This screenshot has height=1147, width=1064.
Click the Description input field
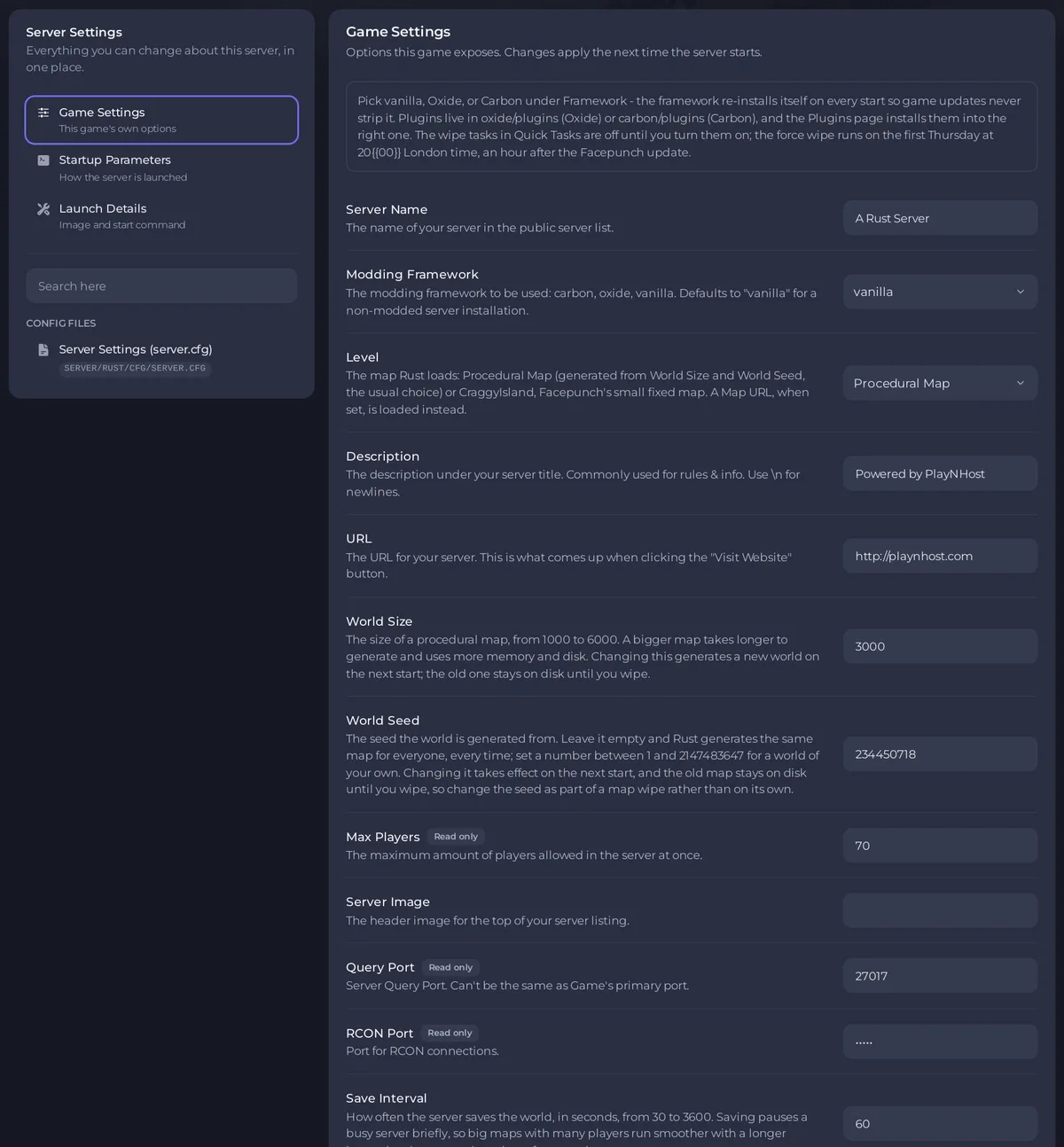[940, 473]
